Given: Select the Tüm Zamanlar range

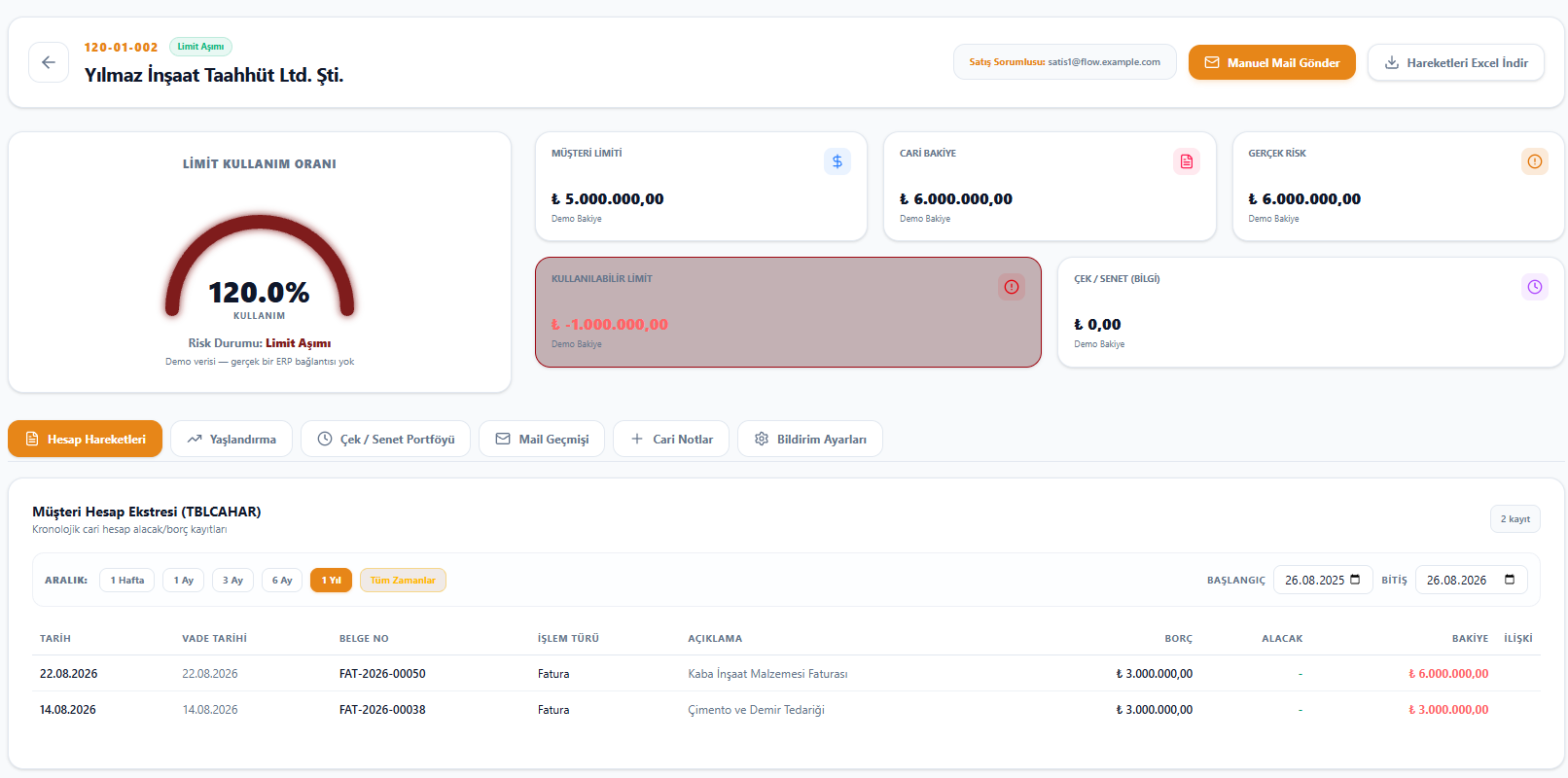Looking at the screenshot, I should point(403,581).
